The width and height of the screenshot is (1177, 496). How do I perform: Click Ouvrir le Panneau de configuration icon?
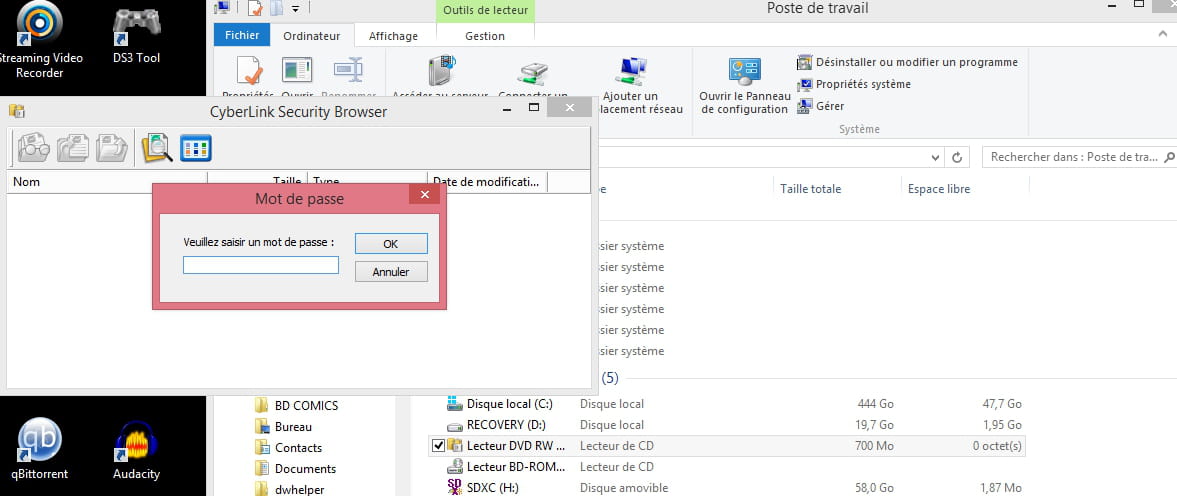click(745, 72)
